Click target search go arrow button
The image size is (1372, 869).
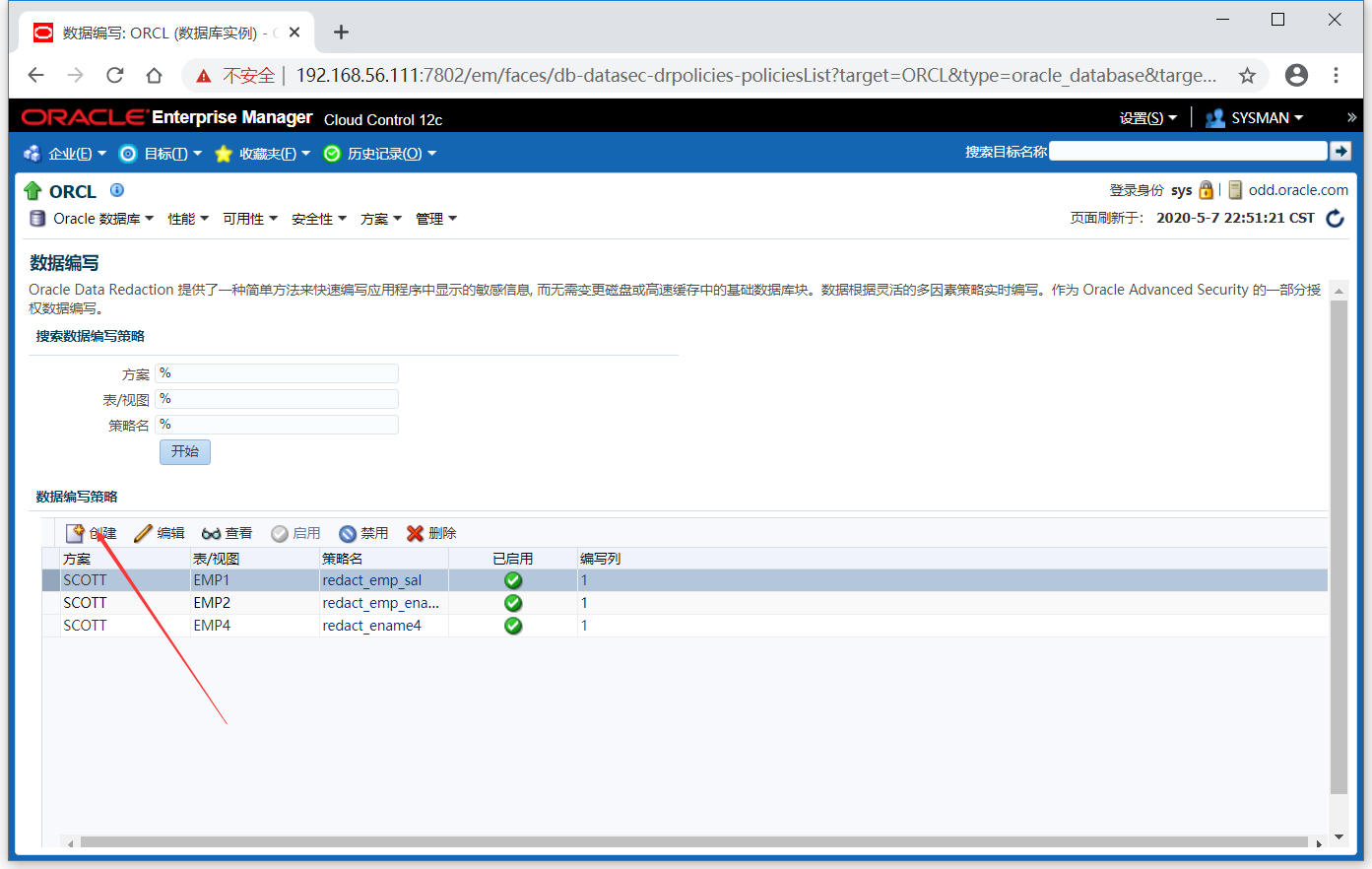coord(1340,151)
